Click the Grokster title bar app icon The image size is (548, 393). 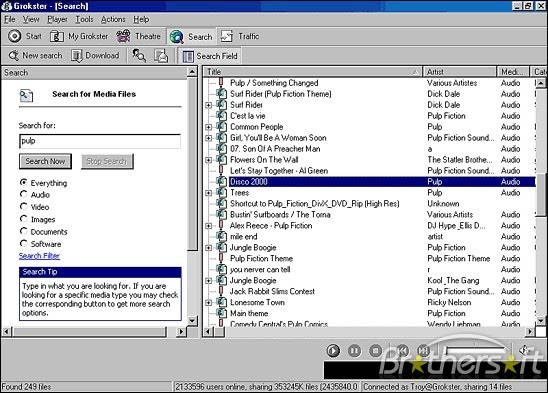coord(6,6)
